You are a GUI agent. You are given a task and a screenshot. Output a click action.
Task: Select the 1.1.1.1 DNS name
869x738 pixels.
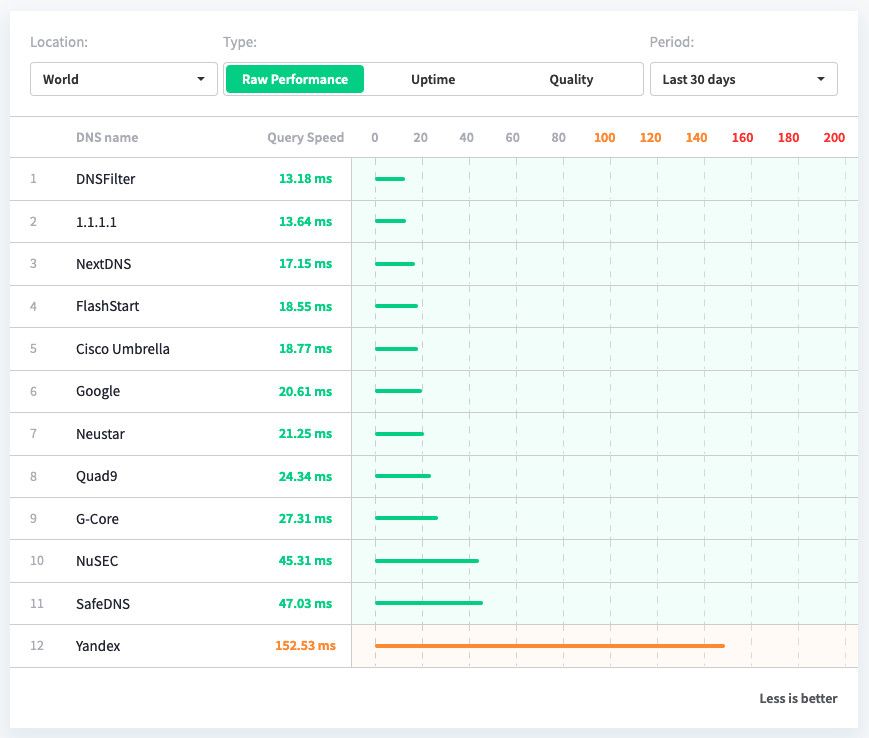click(96, 222)
